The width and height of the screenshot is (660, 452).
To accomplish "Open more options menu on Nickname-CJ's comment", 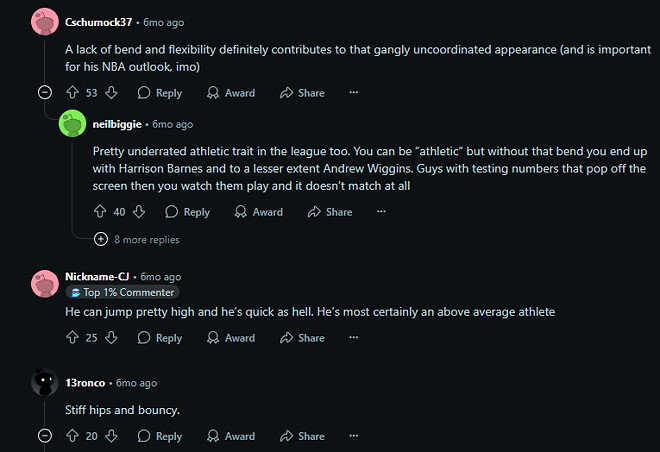I will point(353,338).
